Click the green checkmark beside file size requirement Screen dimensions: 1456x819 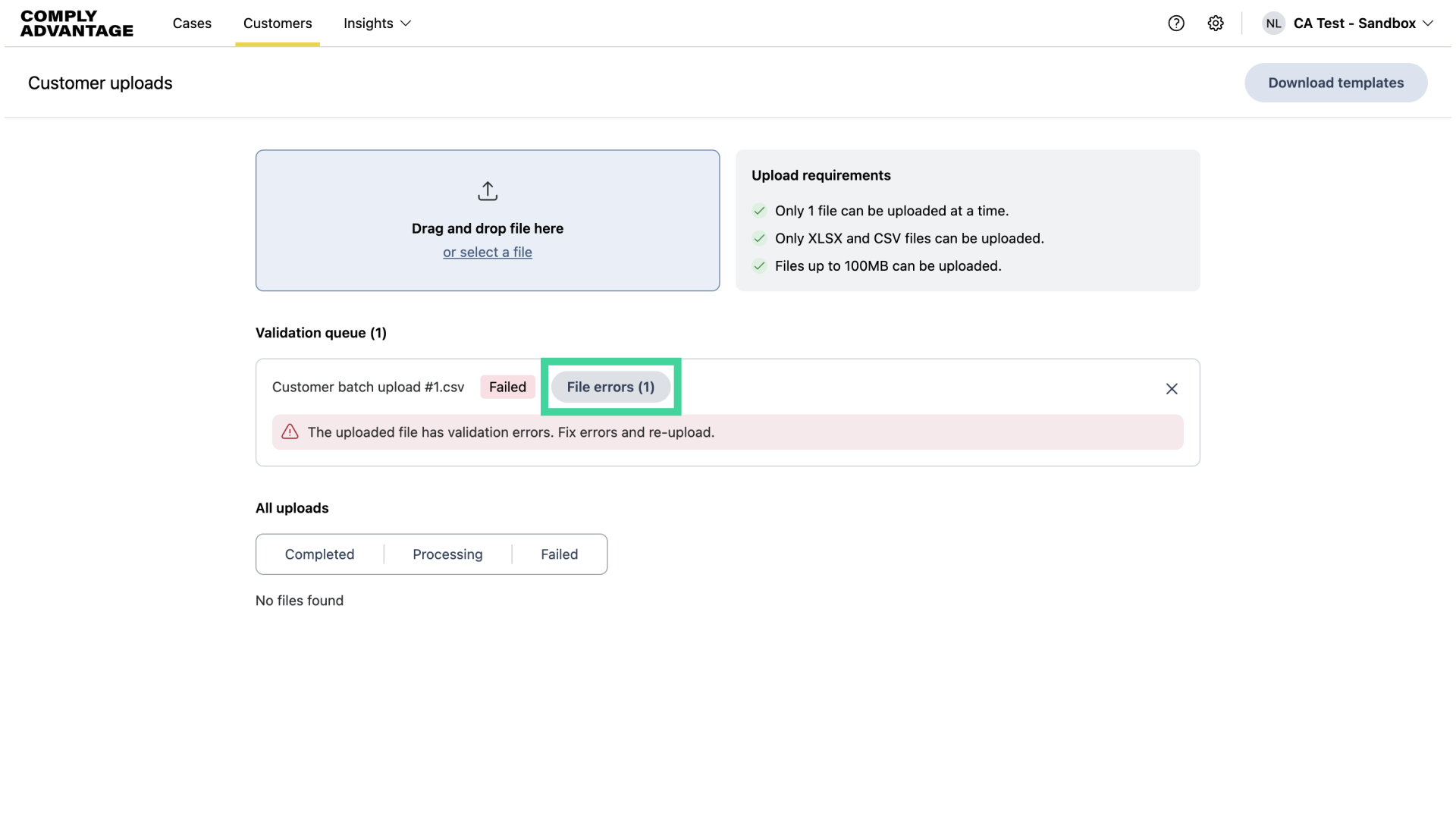coord(759,265)
